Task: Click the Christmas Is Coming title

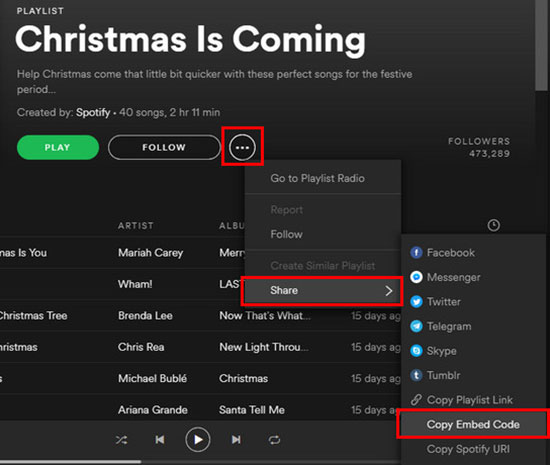Action: [190, 40]
